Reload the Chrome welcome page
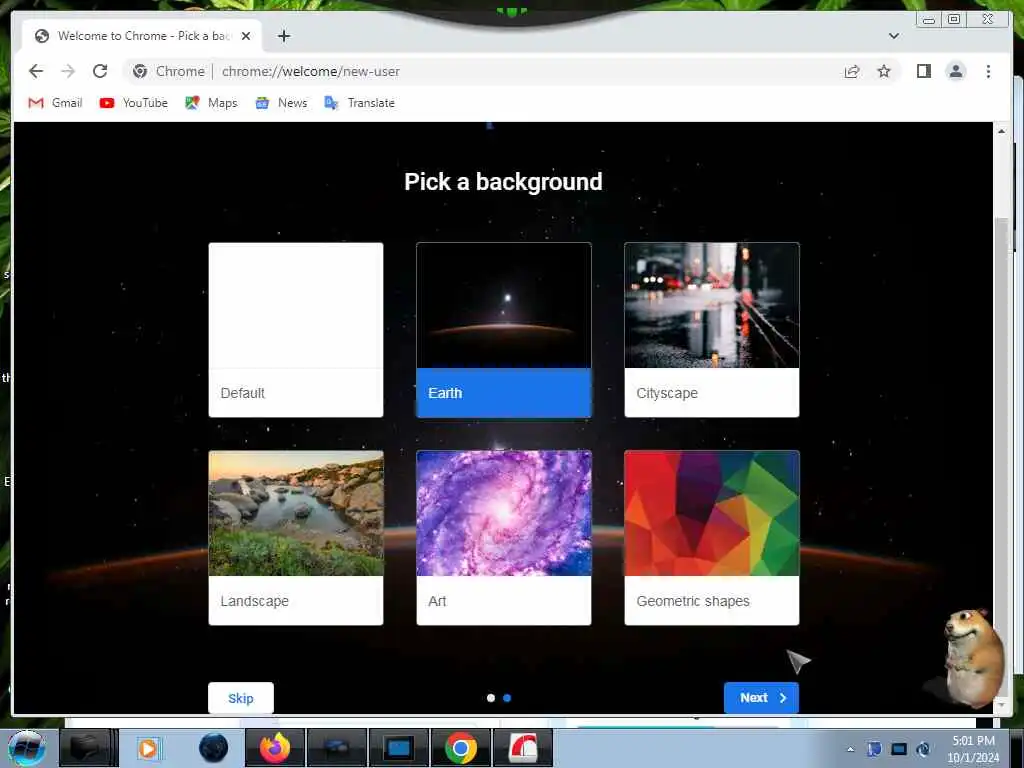The image size is (1024, 768). (x=100, y=71)
